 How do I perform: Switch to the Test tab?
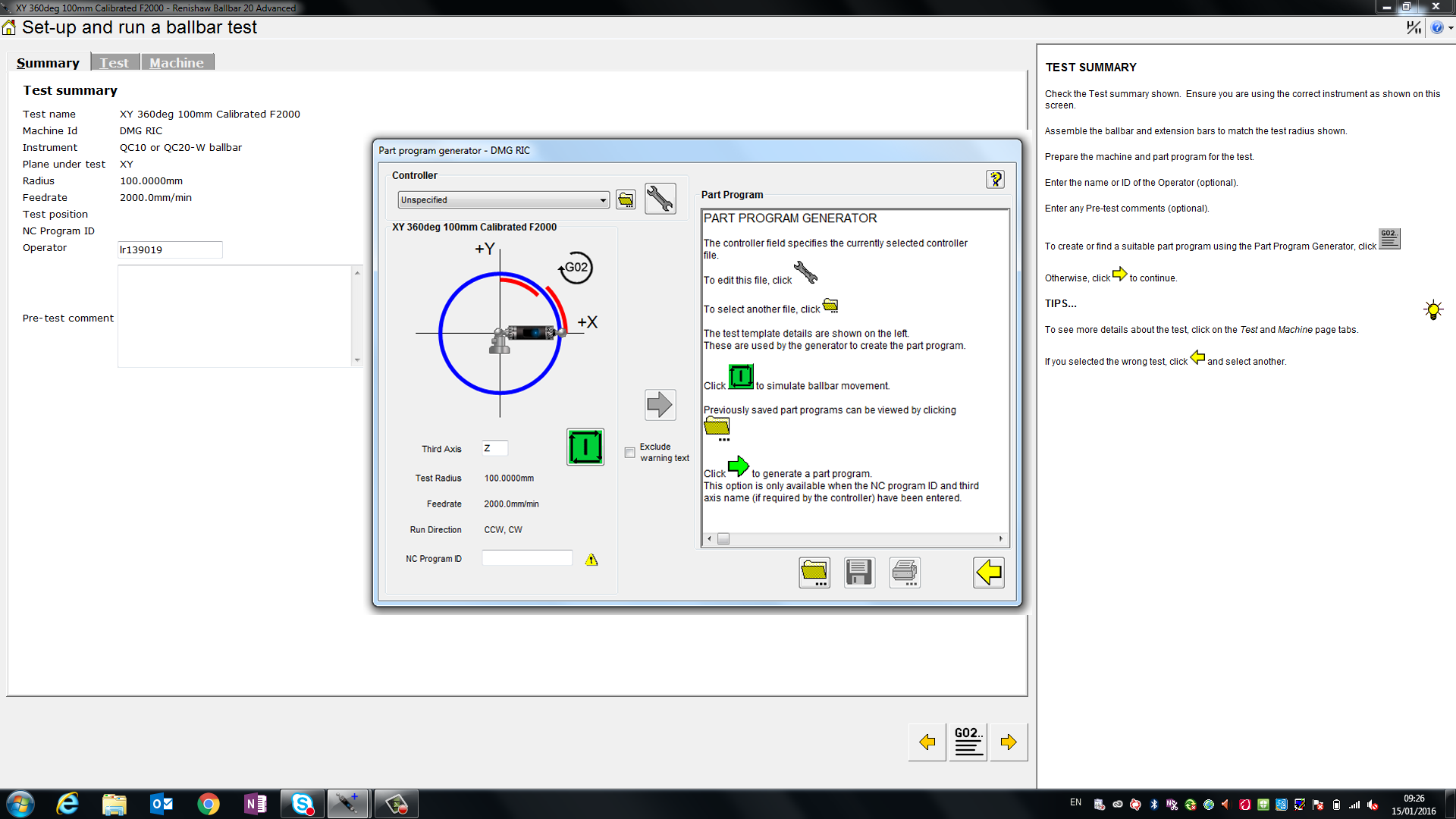click(x=115, y=62)
